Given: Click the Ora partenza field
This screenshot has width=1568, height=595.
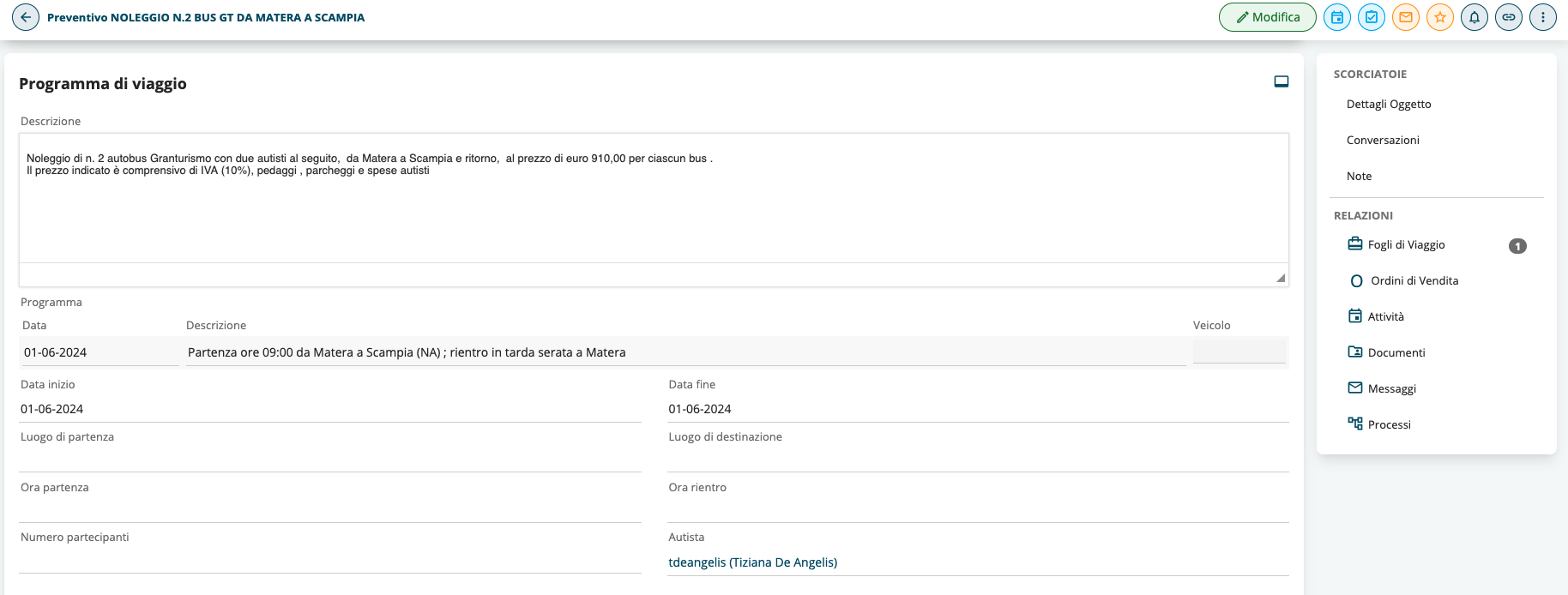Looking at the screenshot, I should pyautogui.click(x=330, y=509).
